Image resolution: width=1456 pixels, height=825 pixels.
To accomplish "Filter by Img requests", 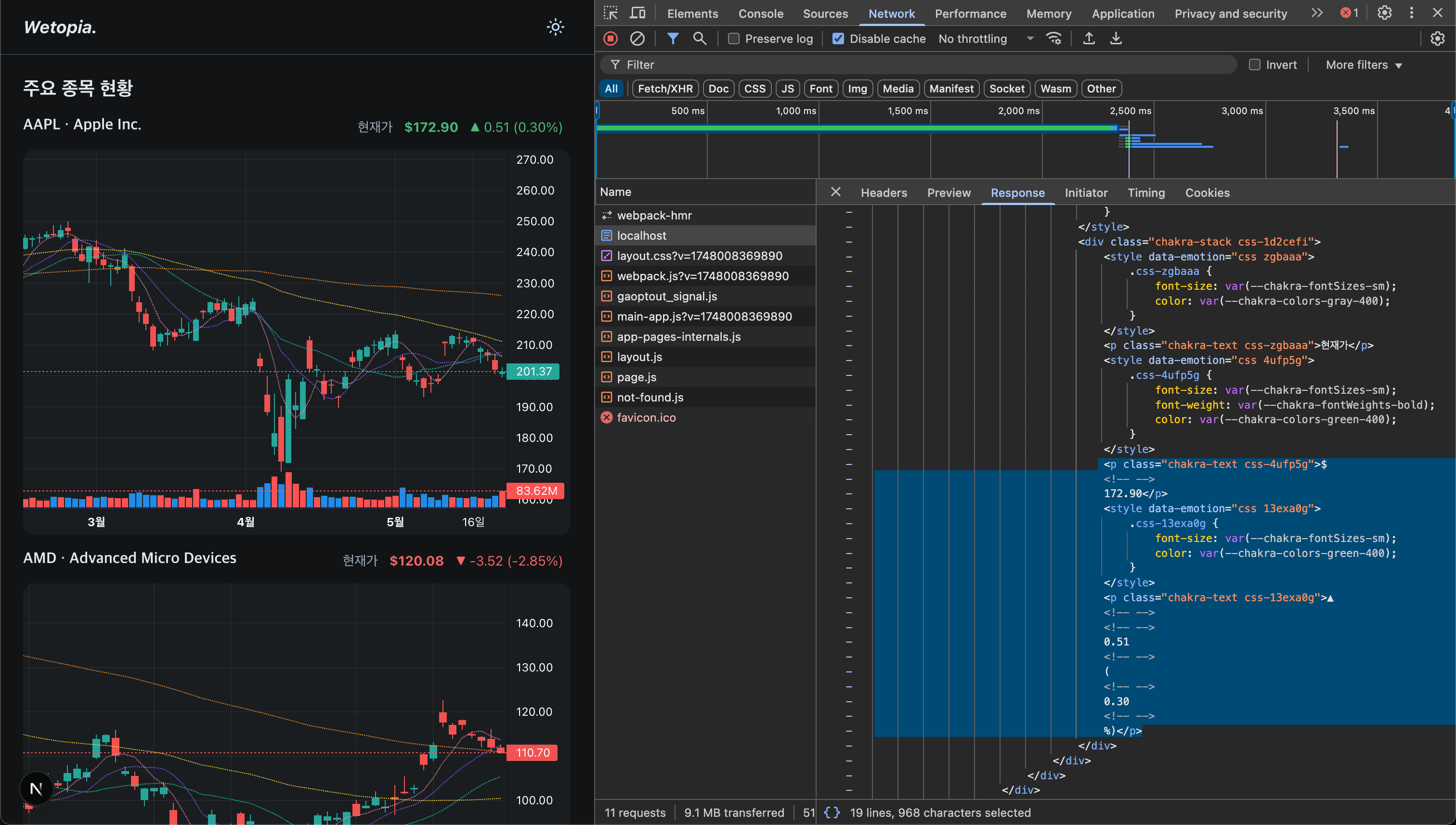I will click(858, 89).
